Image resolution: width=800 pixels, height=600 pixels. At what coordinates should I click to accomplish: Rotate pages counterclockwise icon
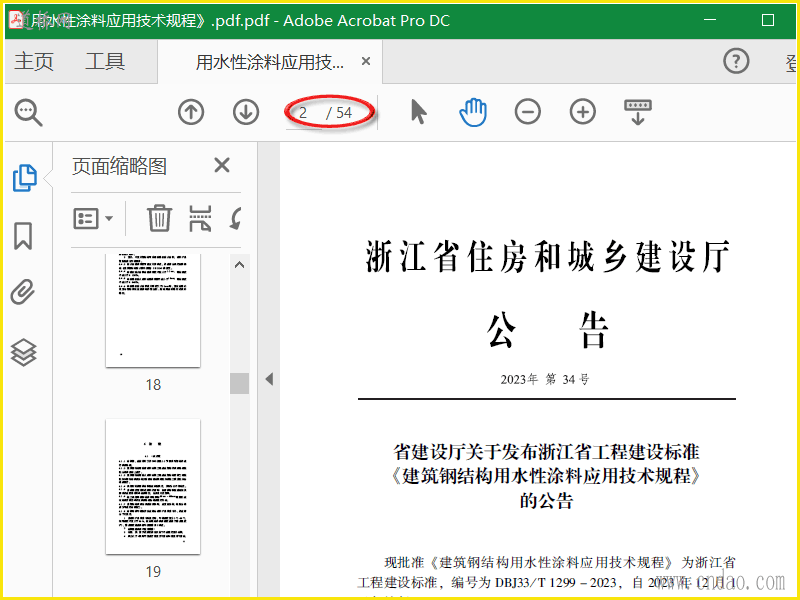pos(236,219)
